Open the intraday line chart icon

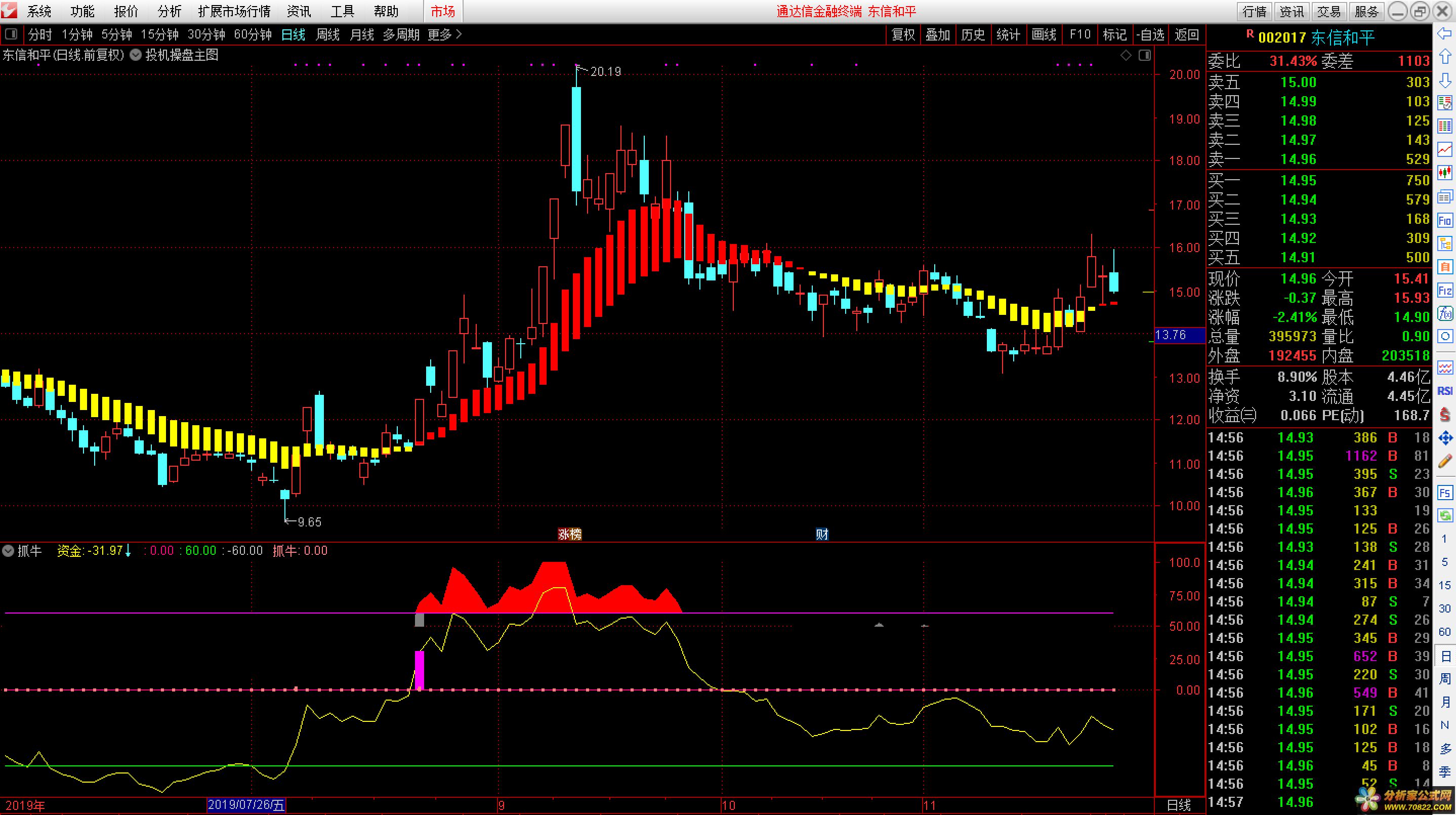coord(1445,149)
